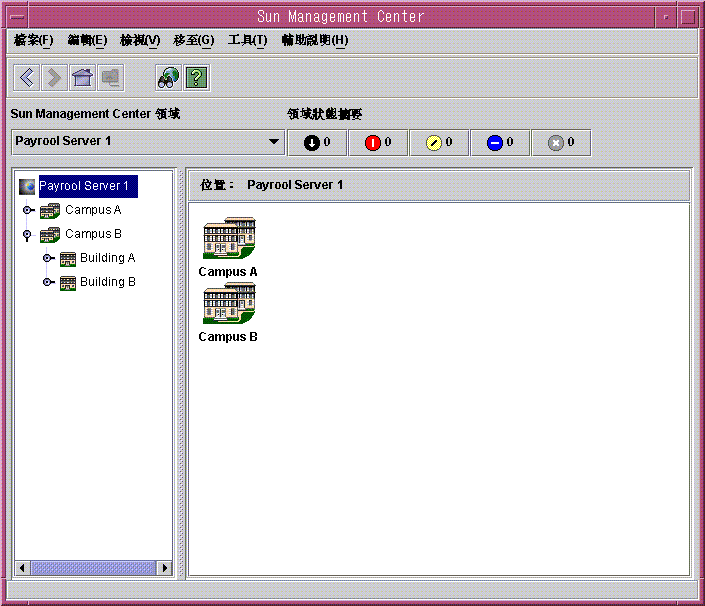Select Building A label in the tree
705x606 pixels.
pyautogui.click(x=108, y=258)
